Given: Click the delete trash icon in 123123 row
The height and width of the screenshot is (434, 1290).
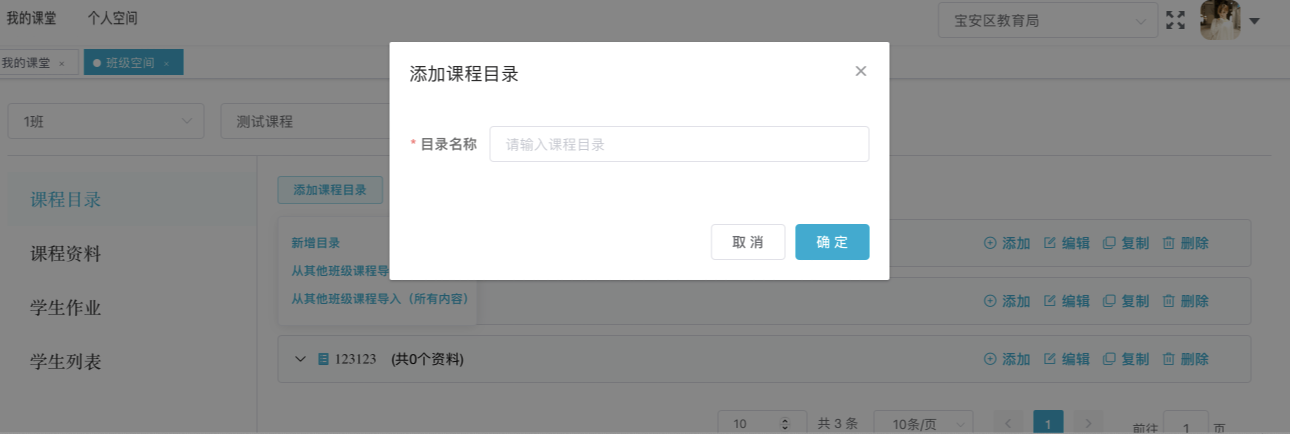Looking at the screenshot, I should (1168, 359).
